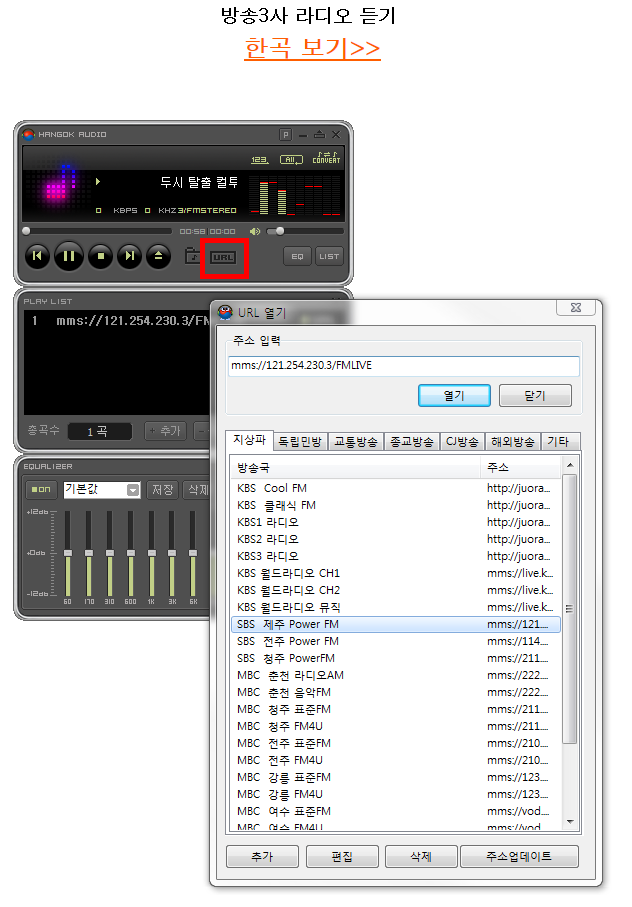The width and height of the screenshot is (632, 907).
Task: Toggle the EQ panel button
Action: (297, 256)
